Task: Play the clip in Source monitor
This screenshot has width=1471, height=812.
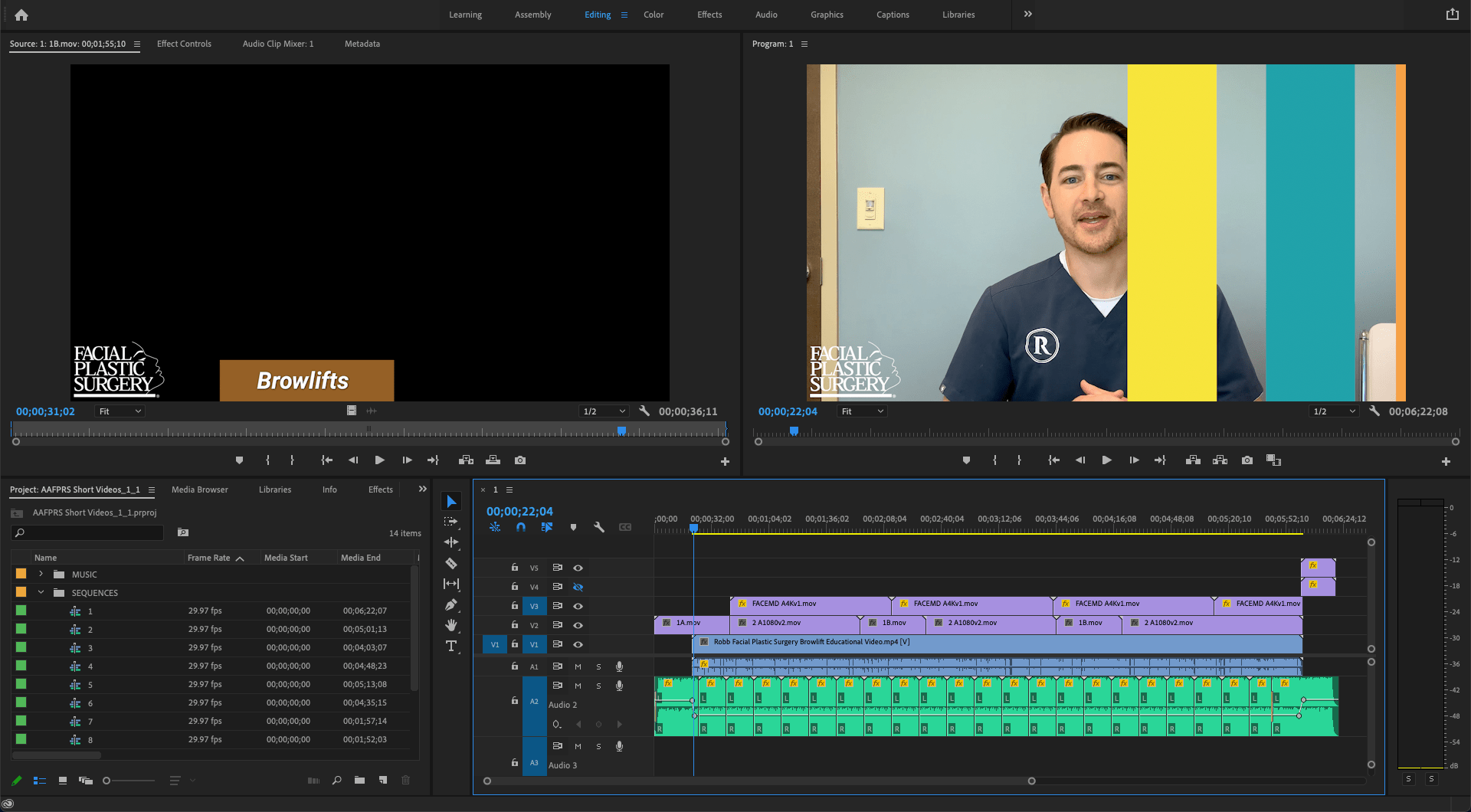Action: coord(379,460)
